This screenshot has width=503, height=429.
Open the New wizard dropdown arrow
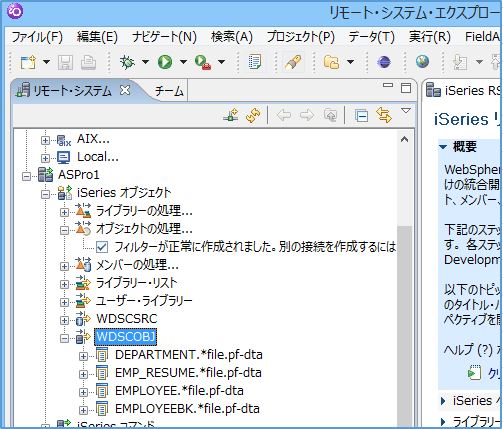point(46,62)
